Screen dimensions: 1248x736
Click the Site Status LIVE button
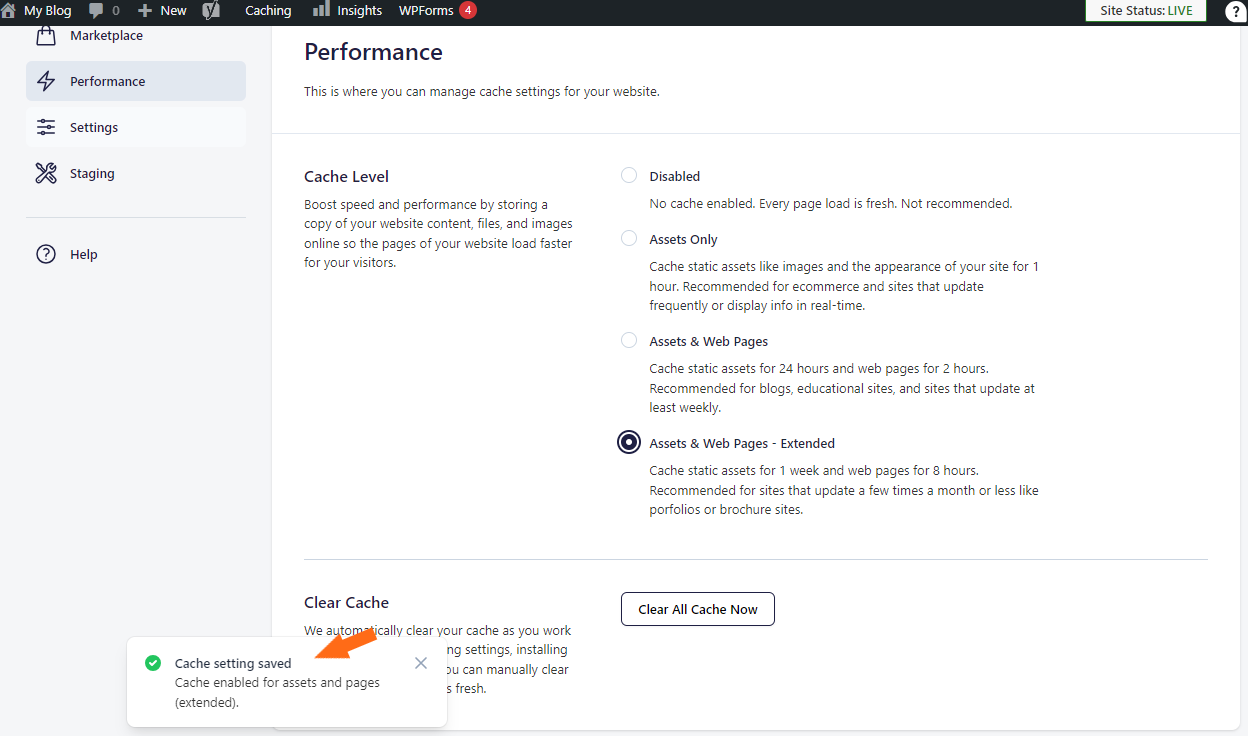pos(1145,11)
